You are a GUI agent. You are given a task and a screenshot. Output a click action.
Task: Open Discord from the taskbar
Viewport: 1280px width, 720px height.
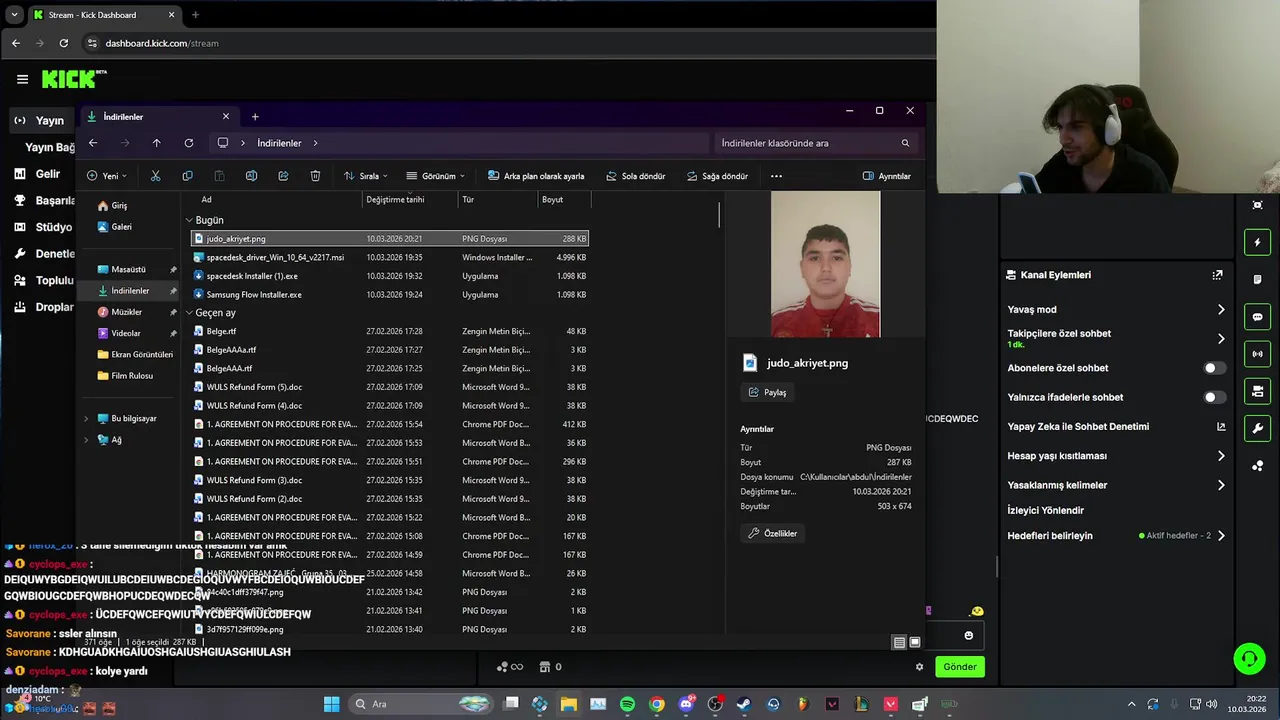pyautogui.click(x=686, y=704)
